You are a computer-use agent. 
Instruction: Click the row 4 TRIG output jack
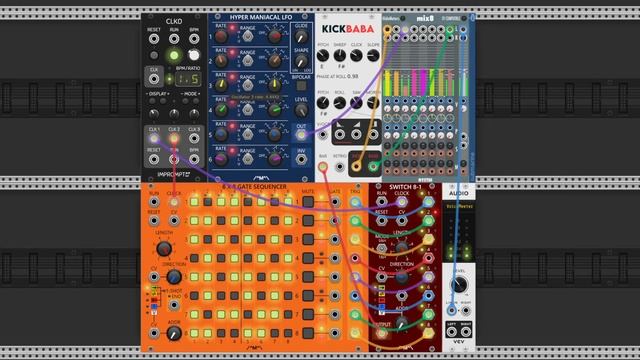click(x=355, y=258)
